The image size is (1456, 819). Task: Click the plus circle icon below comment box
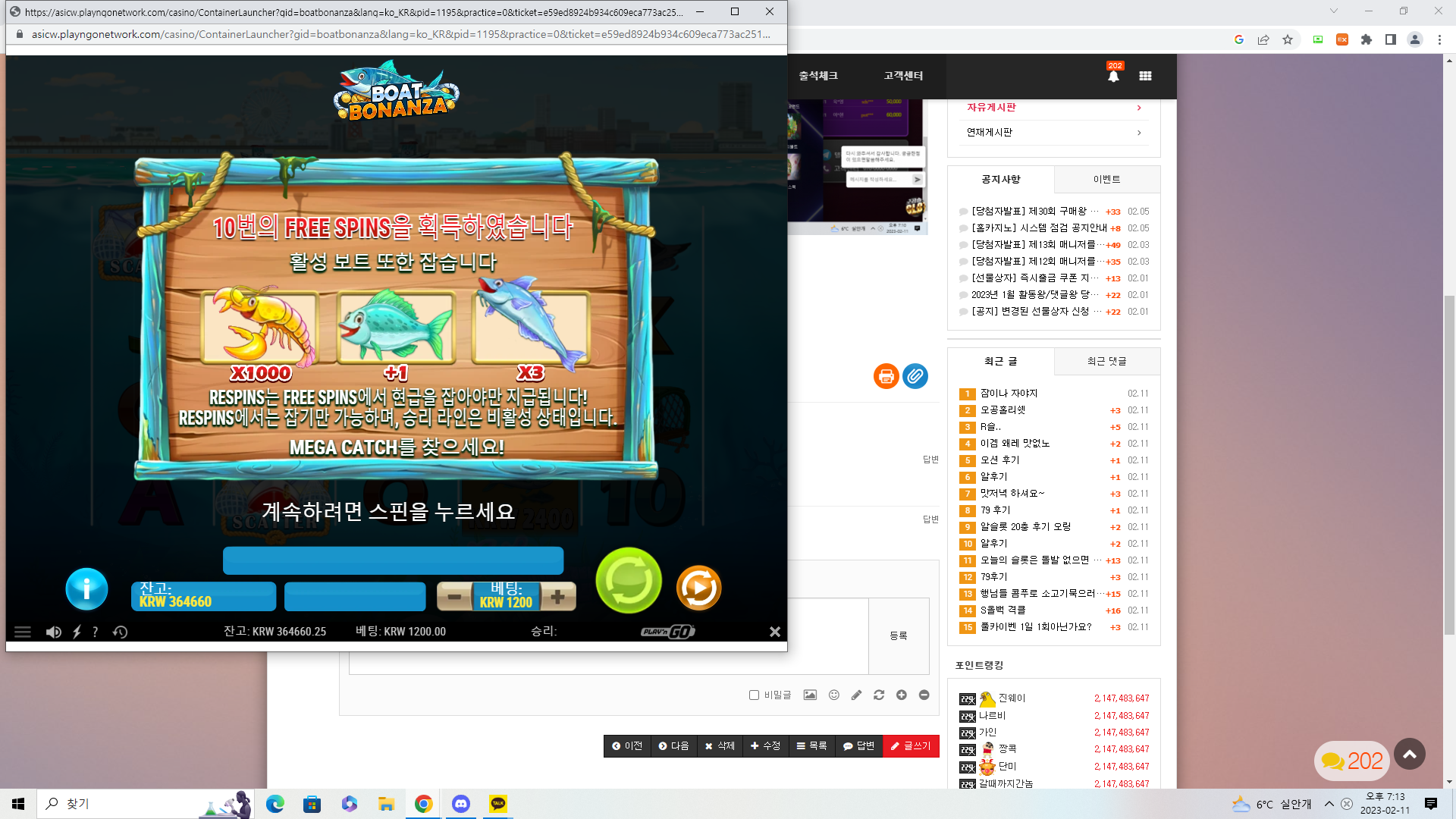(902, 695)
